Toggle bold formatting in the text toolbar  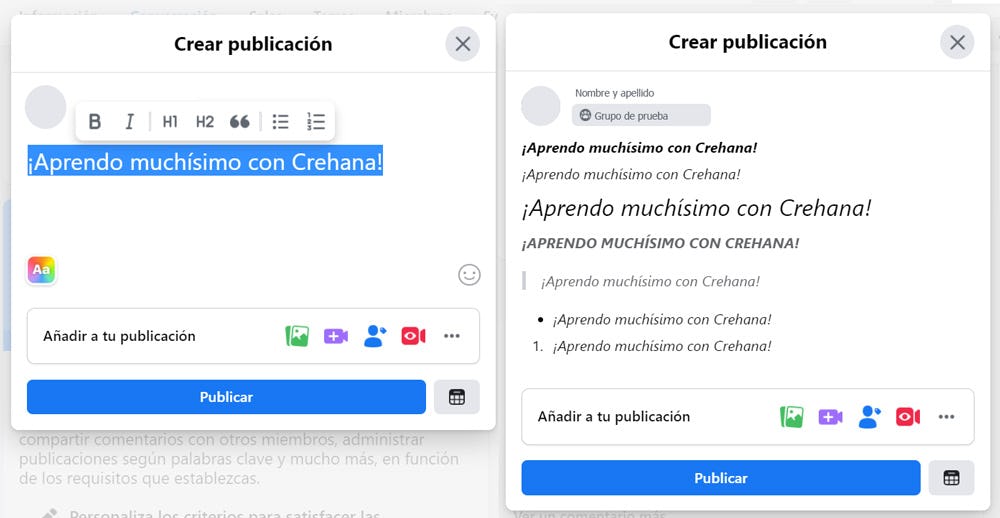tap(95, 122)
